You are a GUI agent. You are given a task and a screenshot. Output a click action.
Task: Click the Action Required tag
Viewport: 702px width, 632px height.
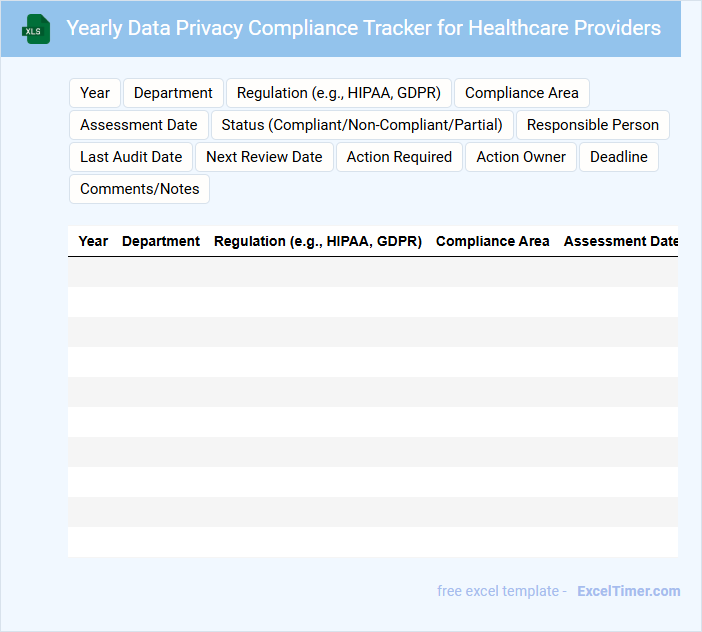(x=399, y=157)
